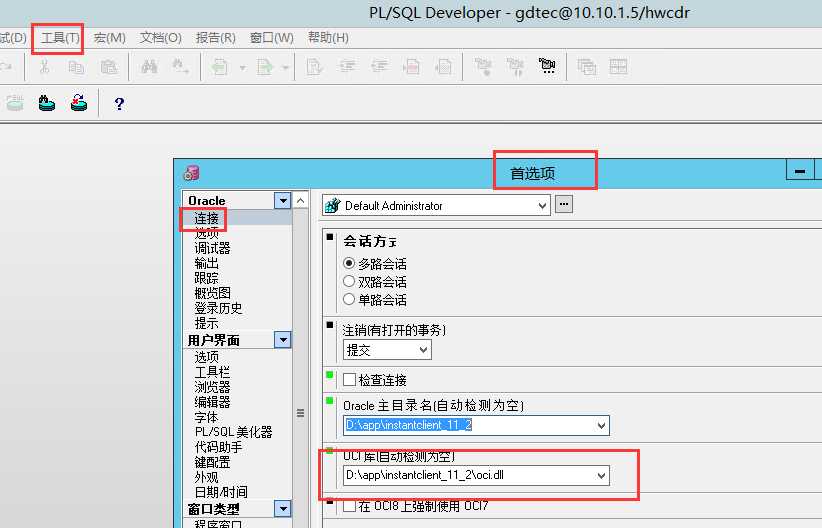The width and height of the screenshot is (822, 528).
Task: Select the 多路会话 radio button
Action: 349,263
